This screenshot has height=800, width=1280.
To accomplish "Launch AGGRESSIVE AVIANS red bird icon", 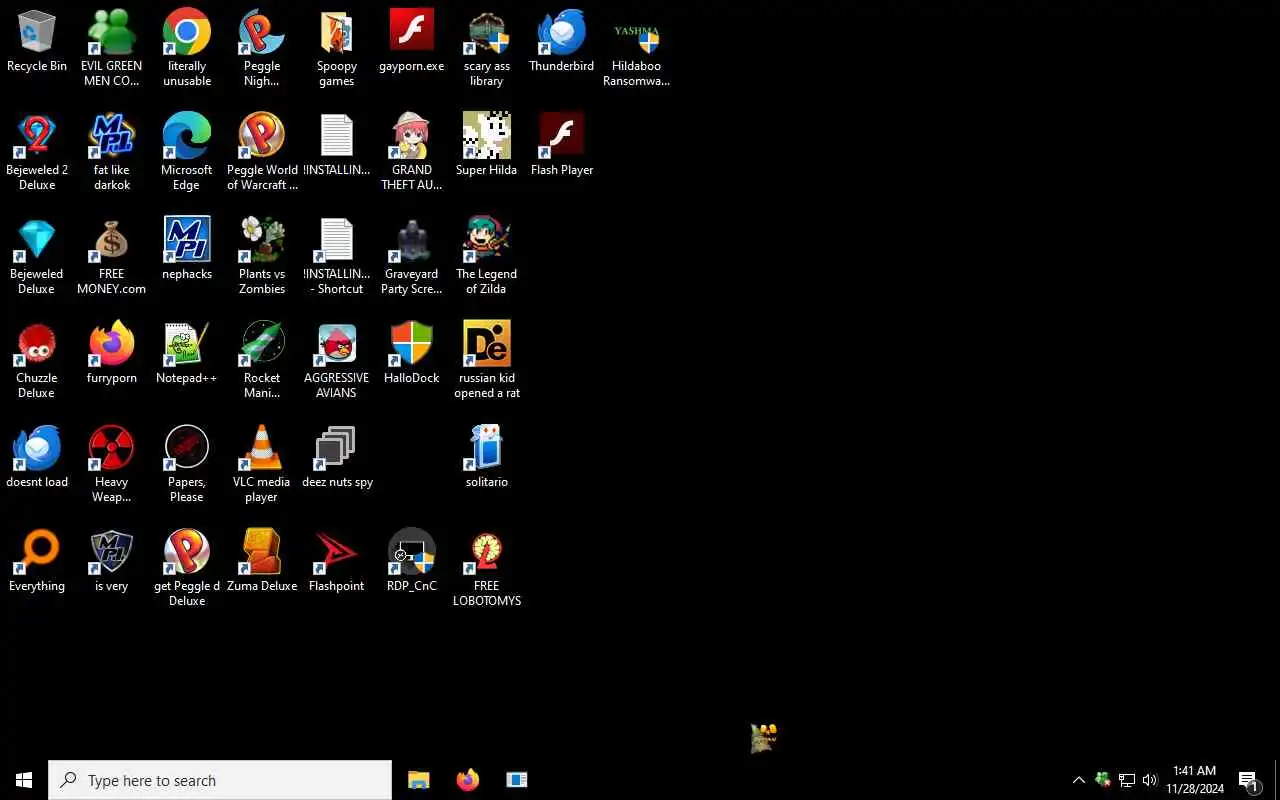I will coord(337,360).
